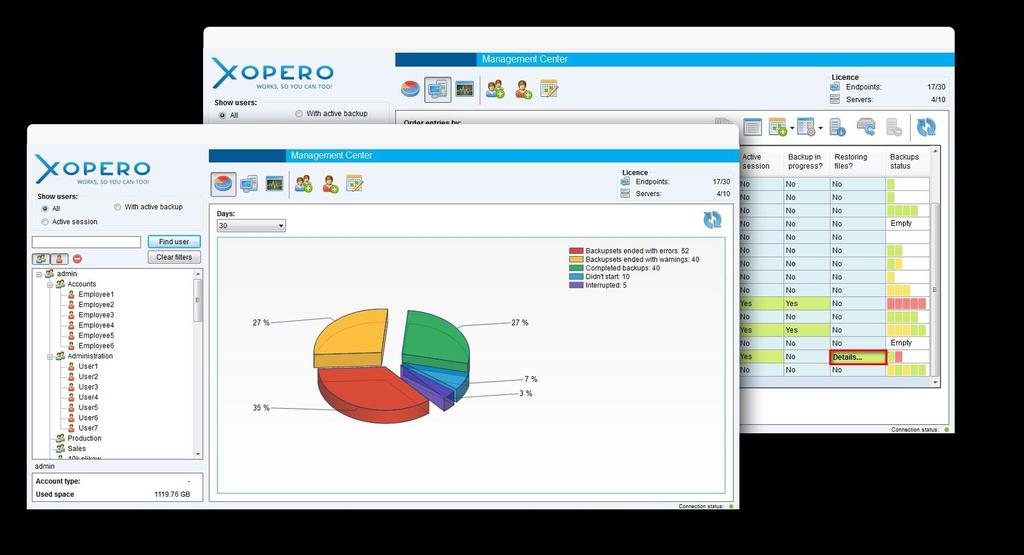Select 'With active backup' radio in front window
This screenshot has height=555, width=1024.
[x=118, y=207]
